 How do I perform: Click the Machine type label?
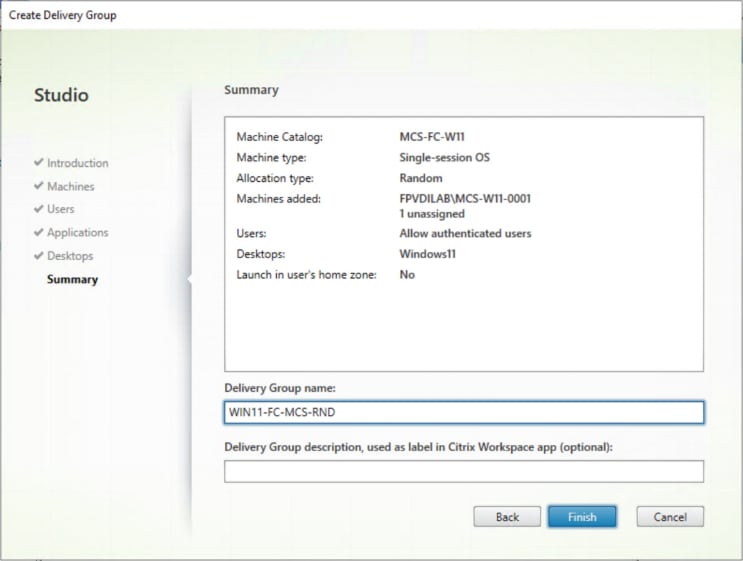[x=272, y=157]
